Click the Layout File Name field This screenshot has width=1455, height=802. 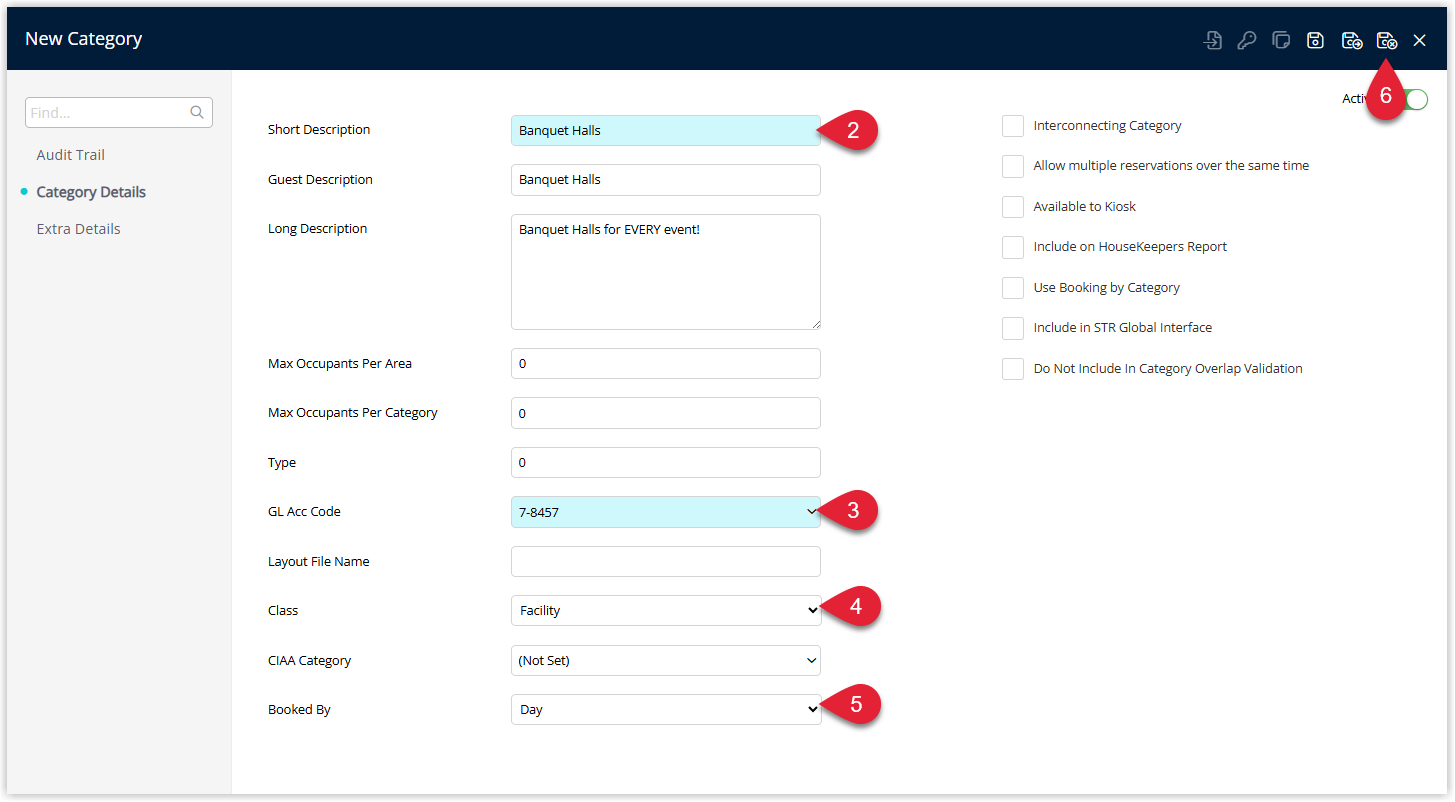coord(666,562)
